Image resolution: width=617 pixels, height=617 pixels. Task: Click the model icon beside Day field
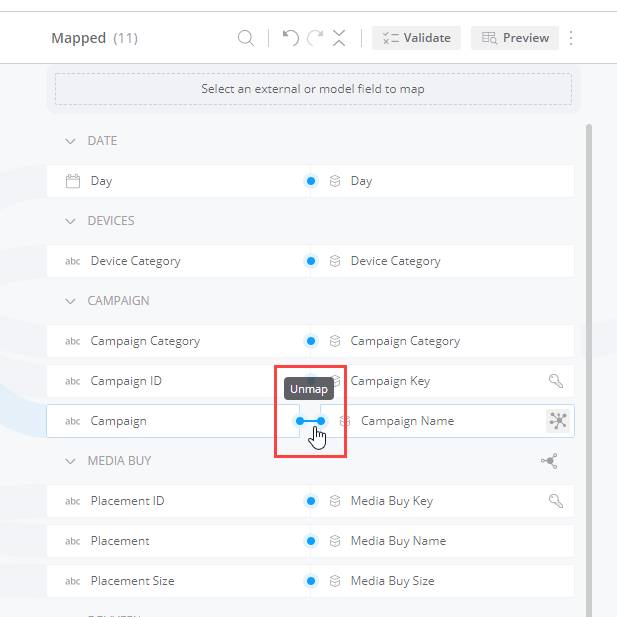coord(335,181)
